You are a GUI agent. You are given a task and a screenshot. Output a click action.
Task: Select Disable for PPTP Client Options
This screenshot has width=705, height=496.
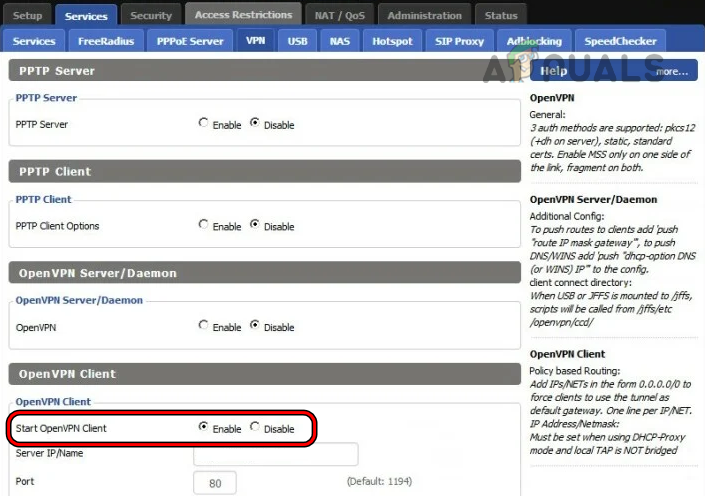click(254, 224)
